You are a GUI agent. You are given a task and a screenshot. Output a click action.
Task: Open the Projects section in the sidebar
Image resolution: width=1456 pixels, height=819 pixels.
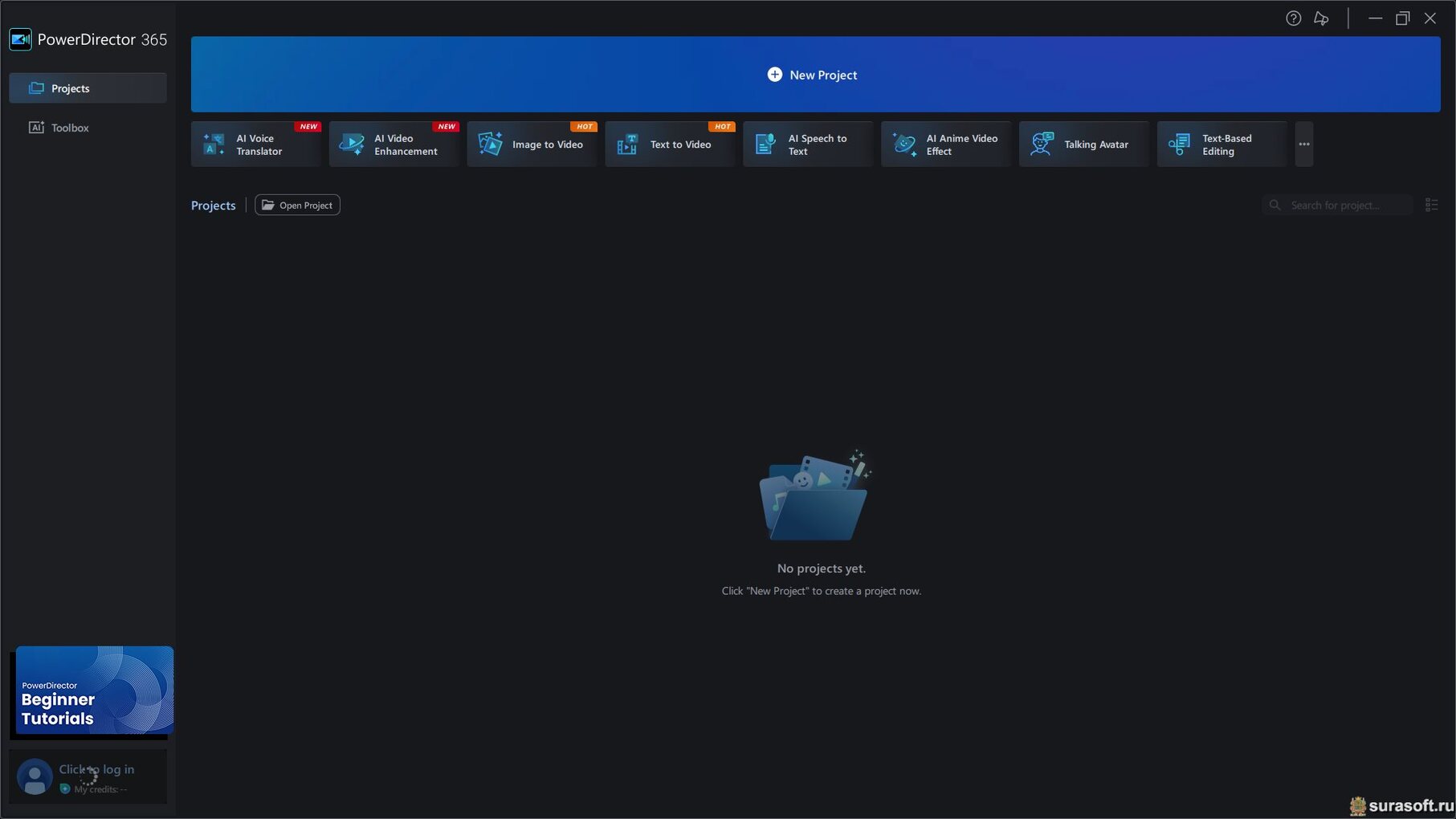point(88,88)
